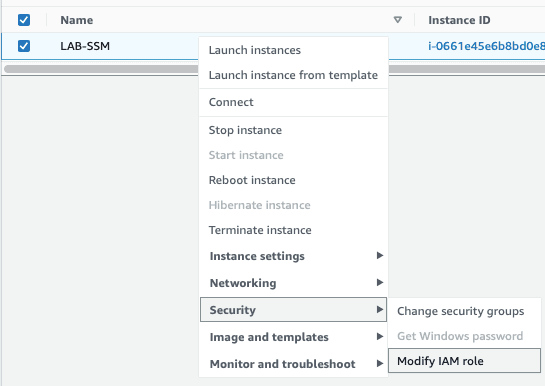Choose Modify IAM role in submenu
This screenshot has width=545, height=386.
pos(464,361)
